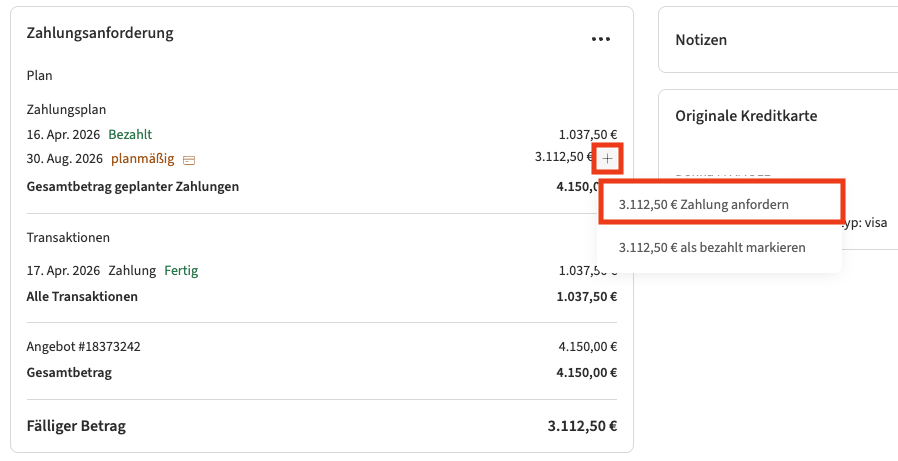
Task: Choose "3.112,50 € als bezahlt markieren"
Action: click(712, 247)
